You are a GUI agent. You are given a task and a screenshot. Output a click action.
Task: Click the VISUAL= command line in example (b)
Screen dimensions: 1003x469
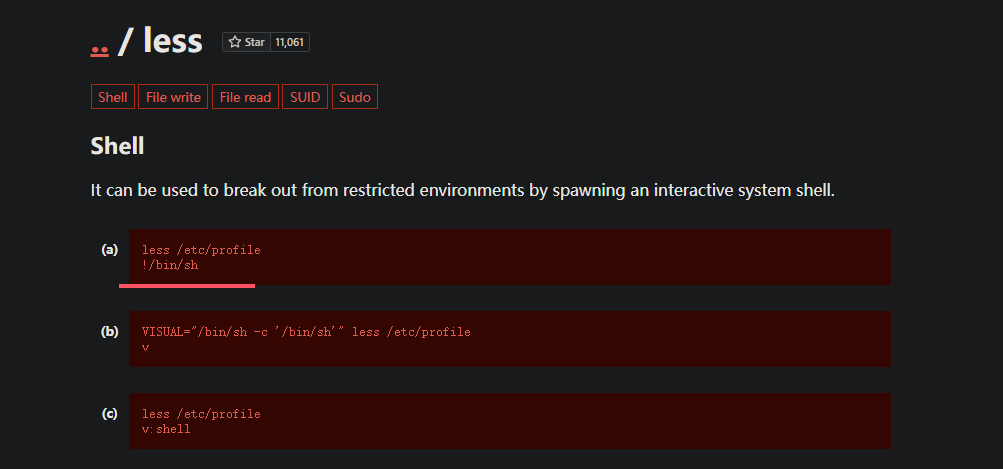coord(306,332)
